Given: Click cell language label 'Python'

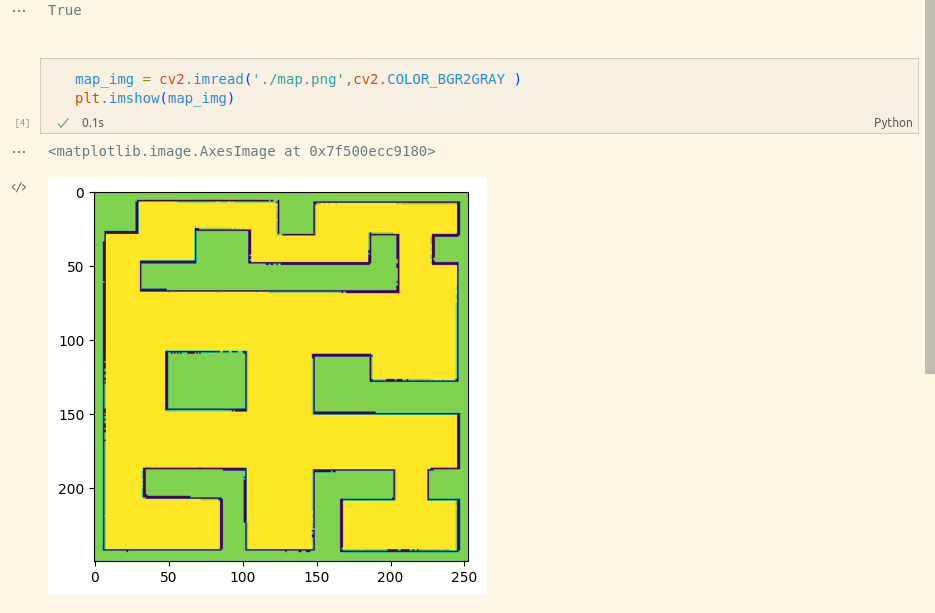Looking at the screenshot, I should (893, 123).
